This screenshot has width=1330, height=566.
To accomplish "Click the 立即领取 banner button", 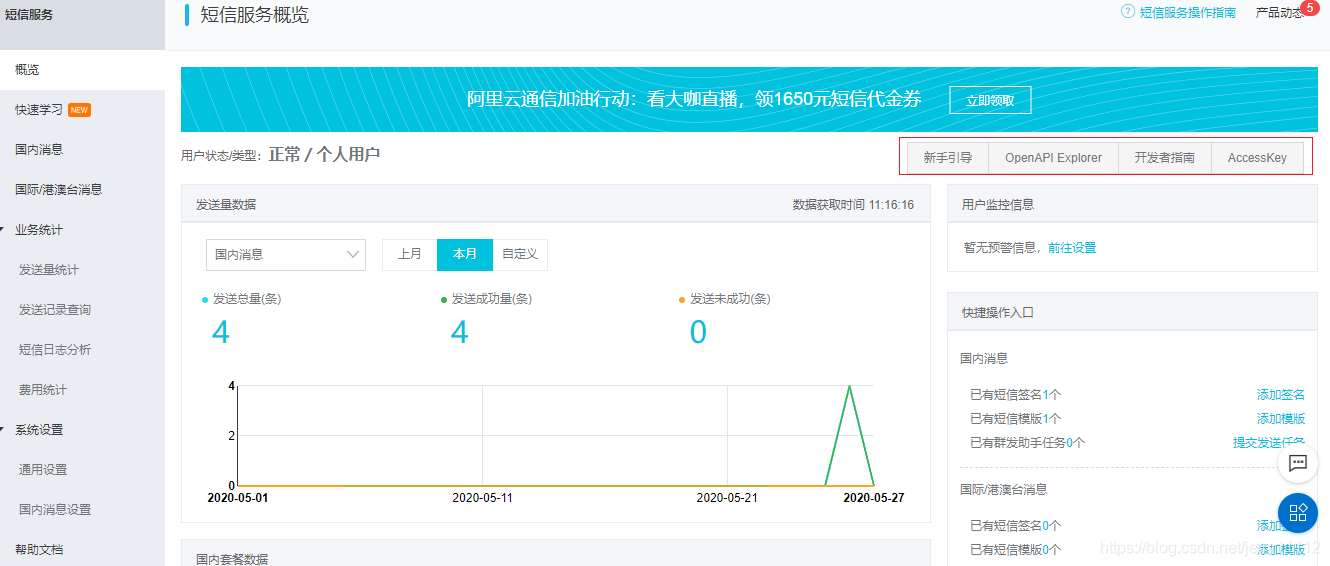I will point(990,100).
